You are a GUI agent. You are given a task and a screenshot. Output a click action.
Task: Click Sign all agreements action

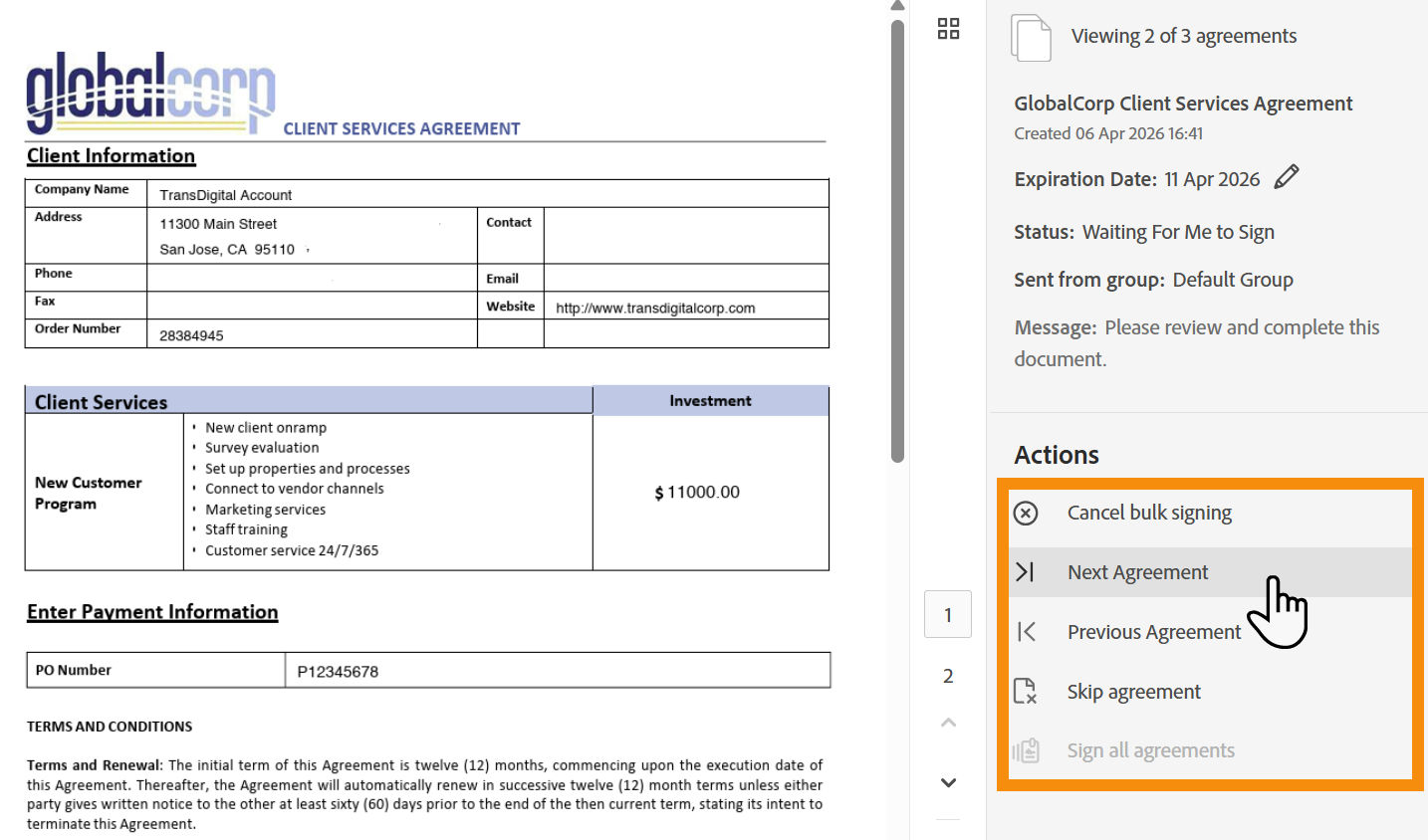(1150, 750)
